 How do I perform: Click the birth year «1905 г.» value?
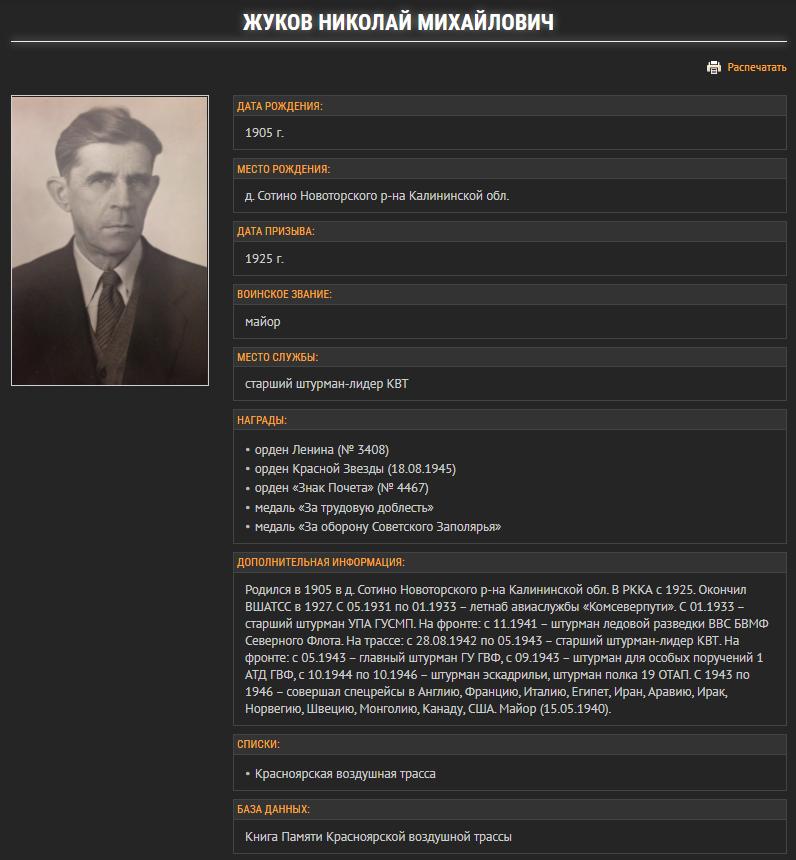265,133
